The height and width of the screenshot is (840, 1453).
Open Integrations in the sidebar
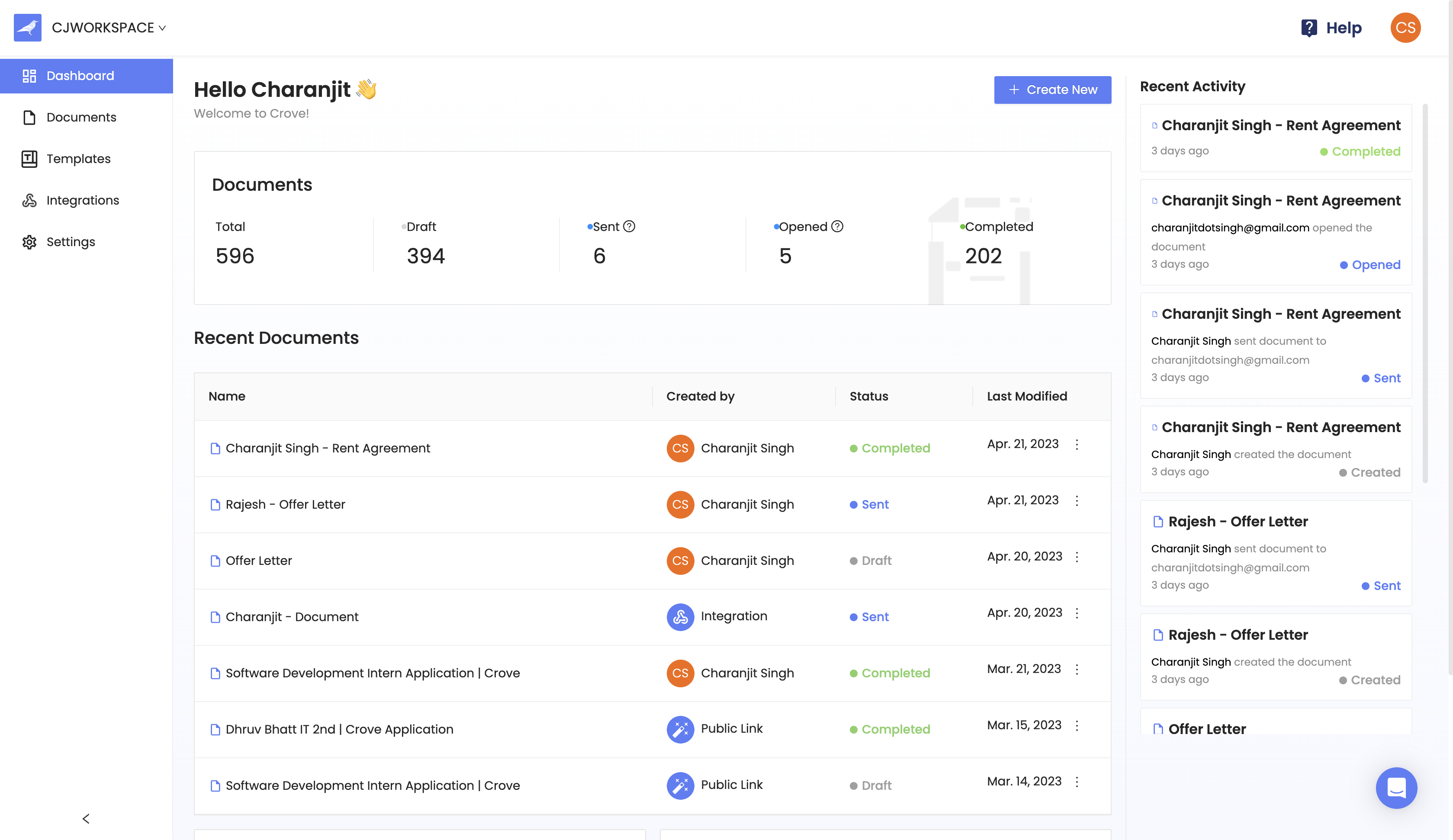click(87, 200)
